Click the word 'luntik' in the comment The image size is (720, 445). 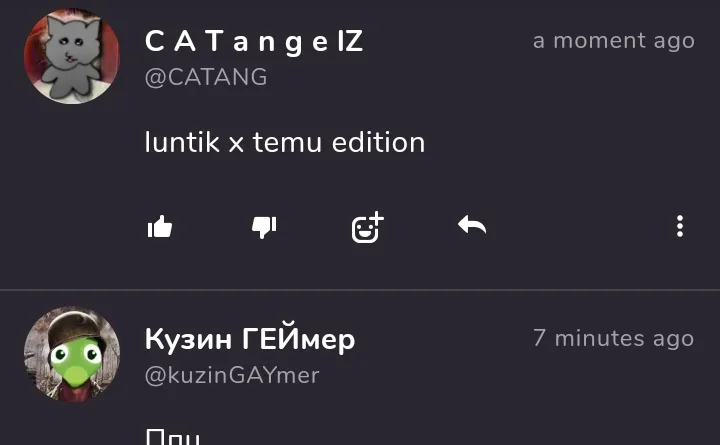pos(182,142)
